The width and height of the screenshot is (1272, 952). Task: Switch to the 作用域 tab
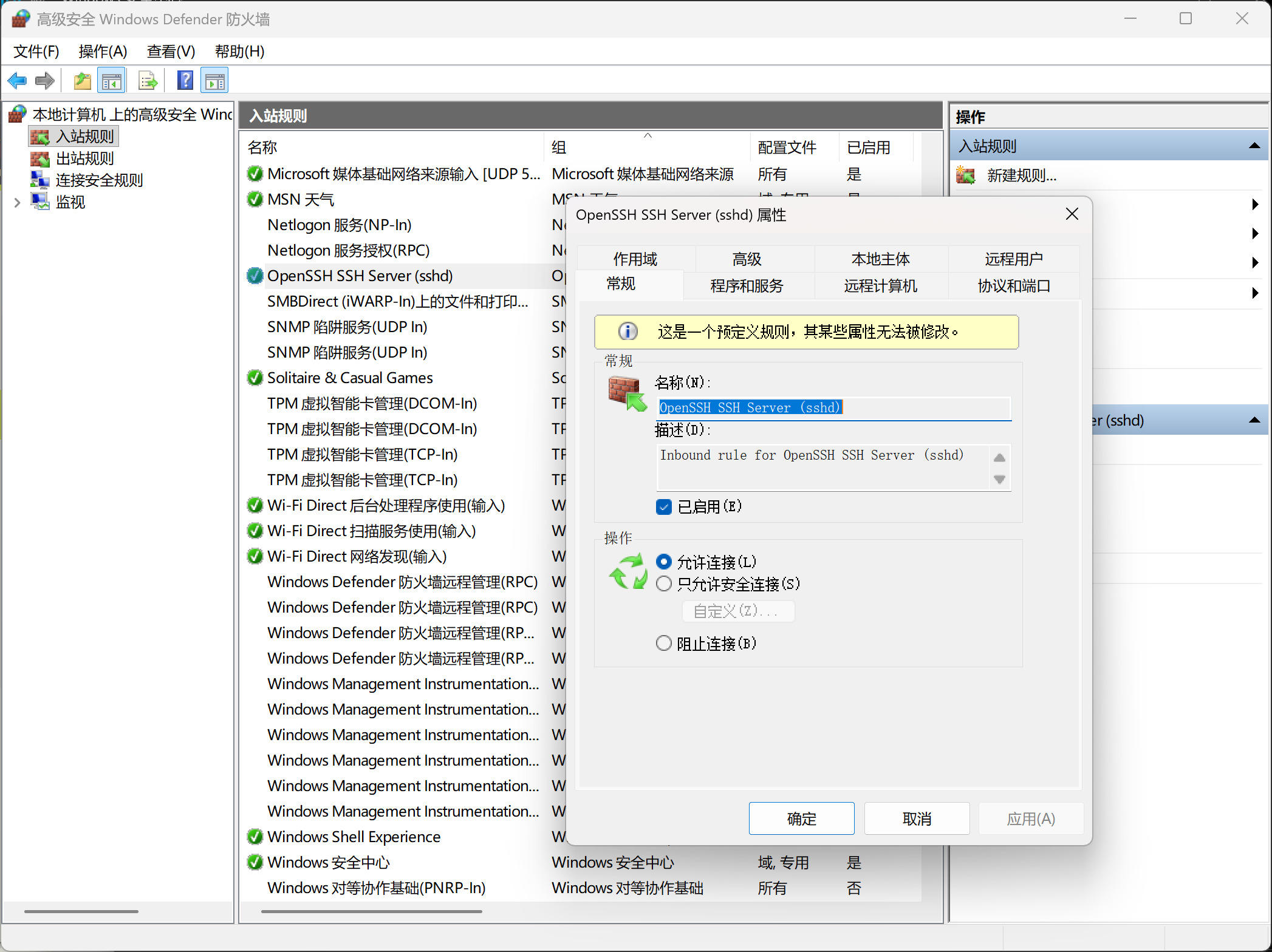coord(635,259)
